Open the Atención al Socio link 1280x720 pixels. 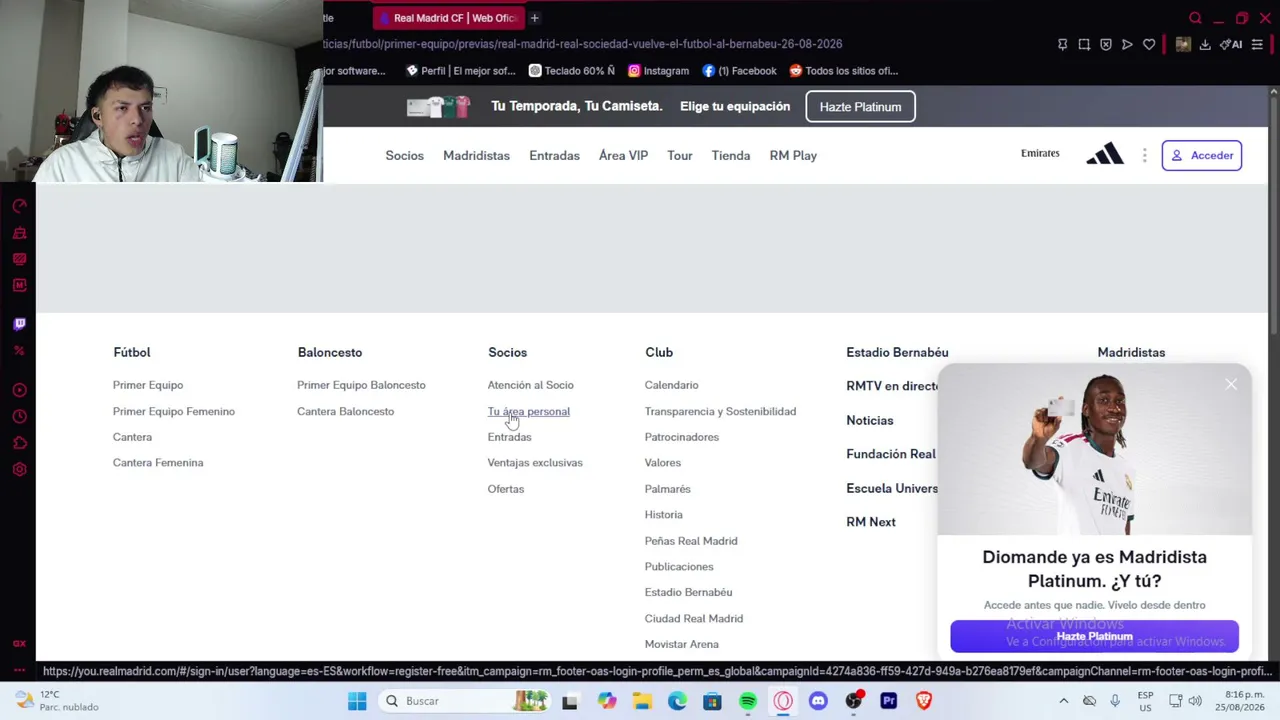[530, 385]
